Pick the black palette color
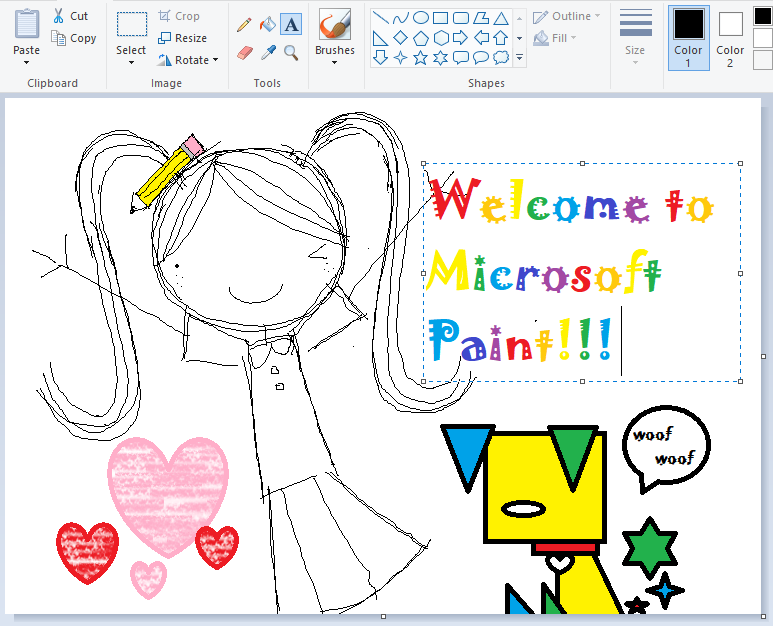773x626 pixels. 763,15
